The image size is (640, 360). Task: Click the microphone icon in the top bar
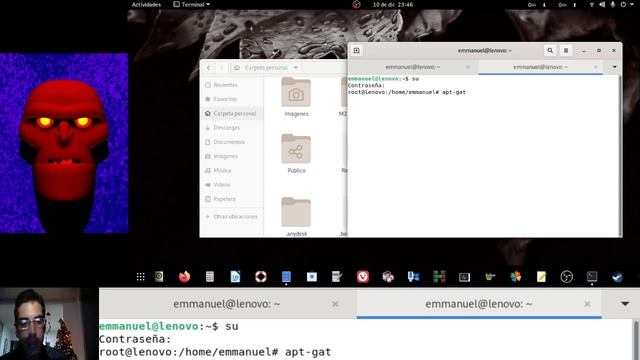tap(612, 4)
